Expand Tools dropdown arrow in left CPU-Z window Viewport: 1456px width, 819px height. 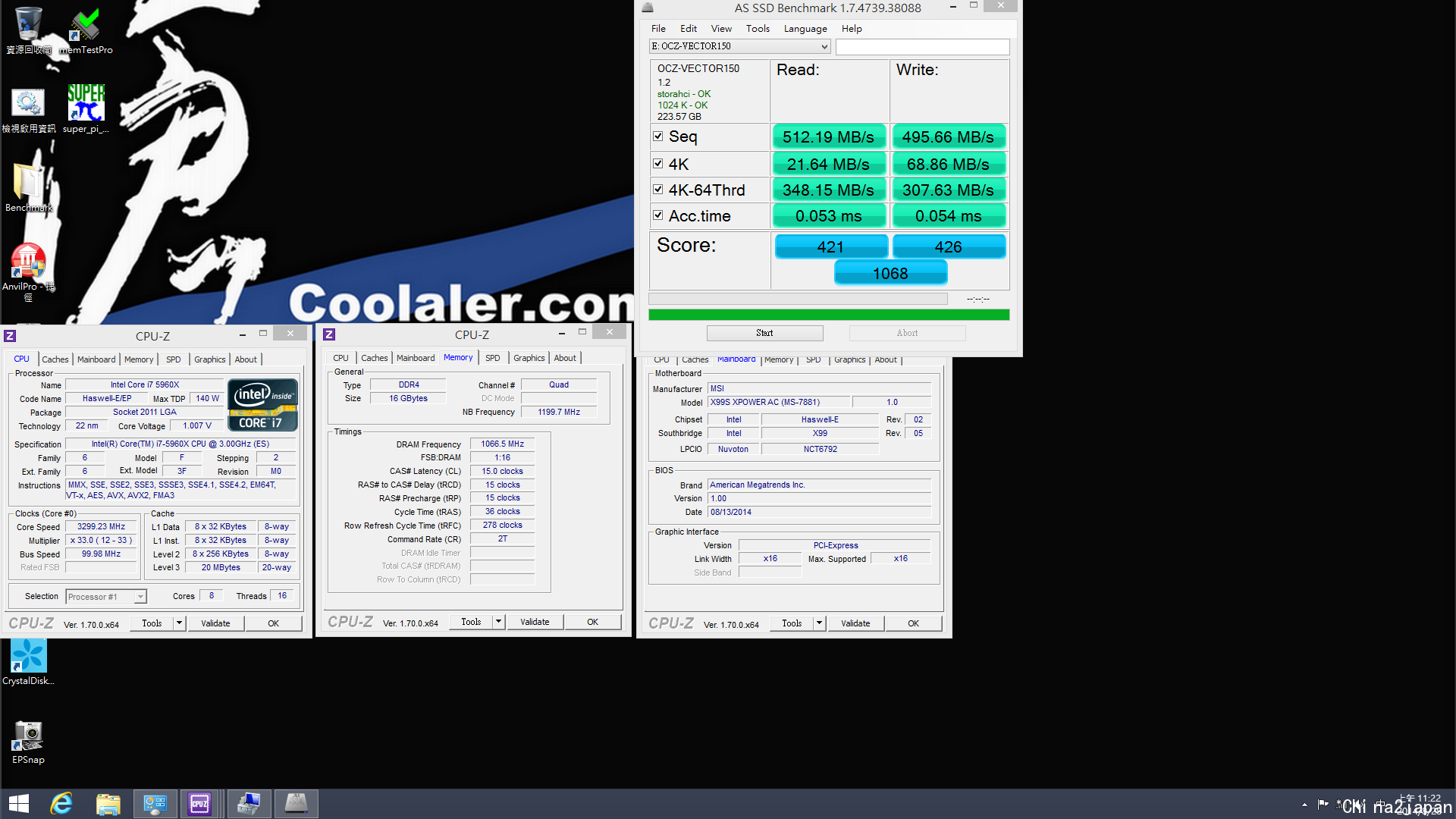point(179,623)
